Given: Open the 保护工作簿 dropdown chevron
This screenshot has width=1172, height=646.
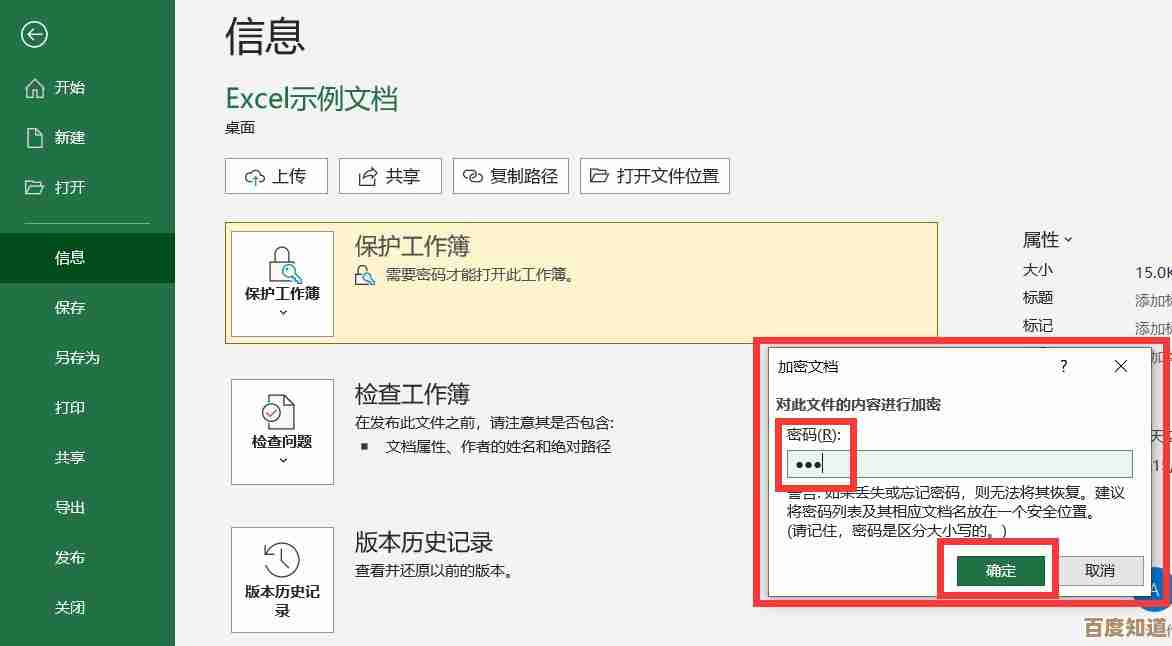Looking at the screenshot, I should tap(281, 312).
